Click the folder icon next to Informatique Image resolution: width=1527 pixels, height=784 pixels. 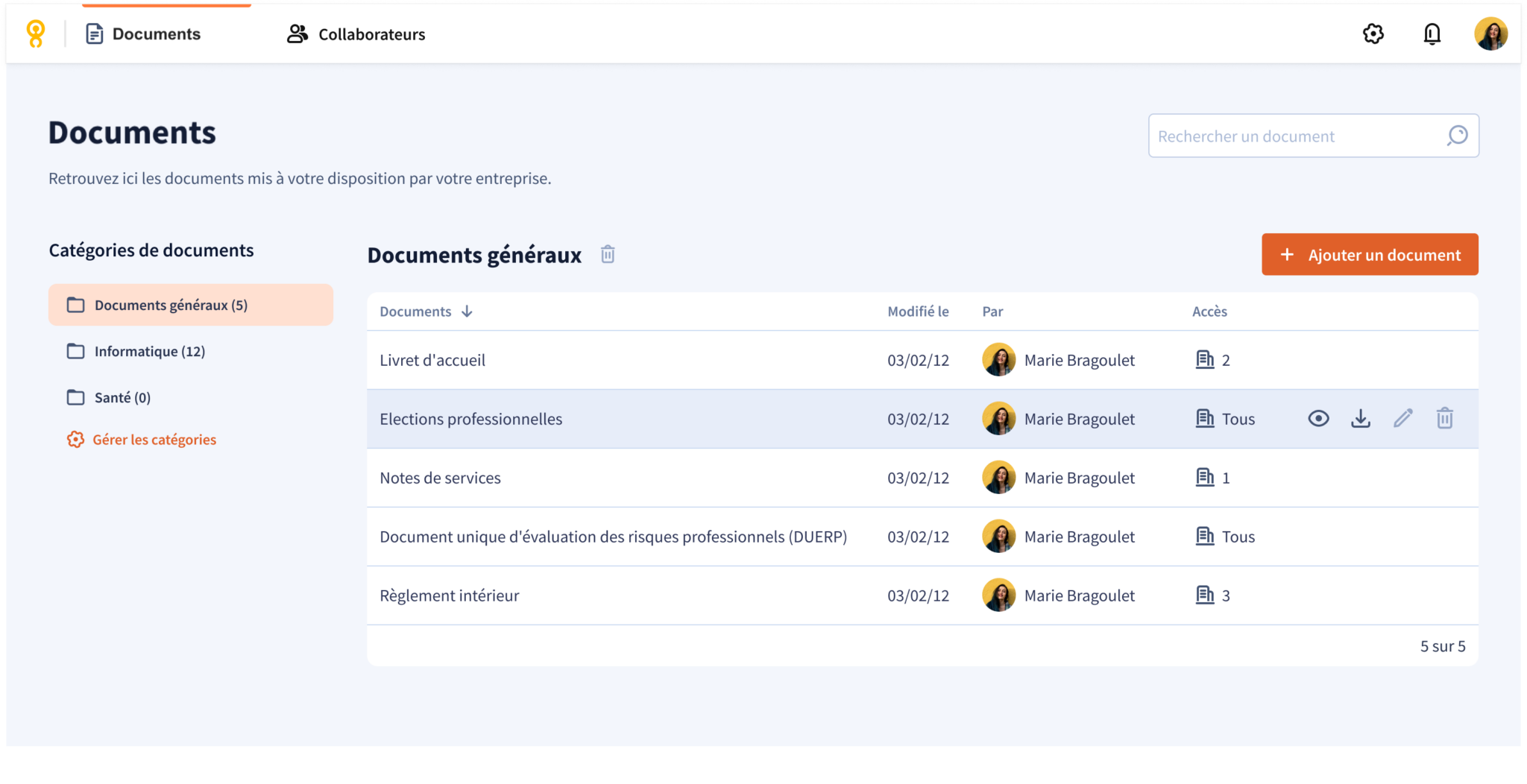(x=75, y=351)
